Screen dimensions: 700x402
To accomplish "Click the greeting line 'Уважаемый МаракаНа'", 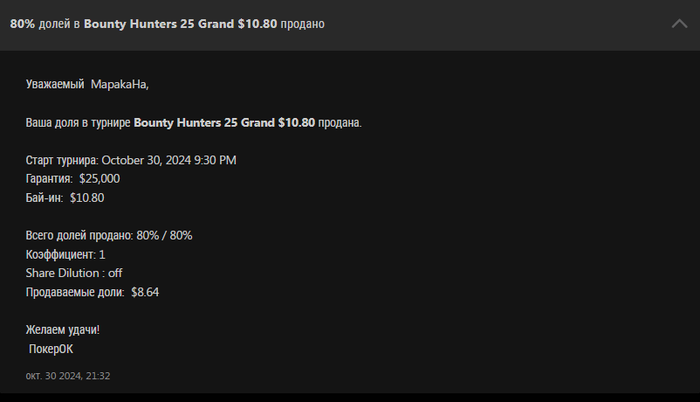I will coord(87,84).
